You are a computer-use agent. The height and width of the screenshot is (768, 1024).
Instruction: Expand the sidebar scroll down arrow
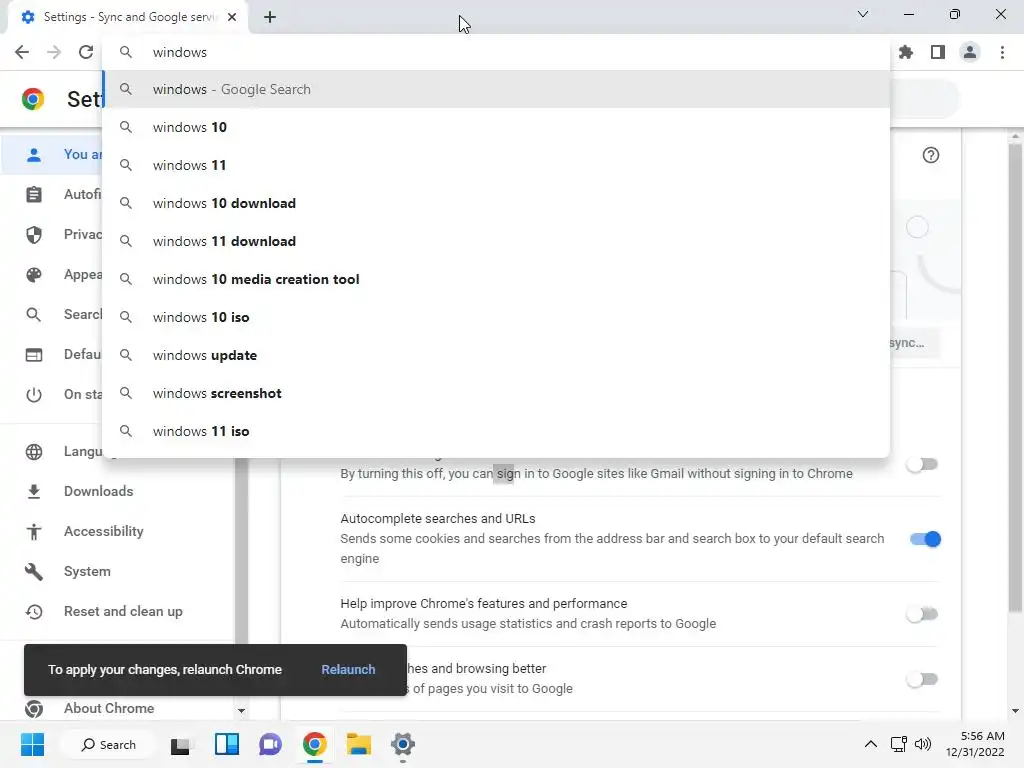click(242, 711)
